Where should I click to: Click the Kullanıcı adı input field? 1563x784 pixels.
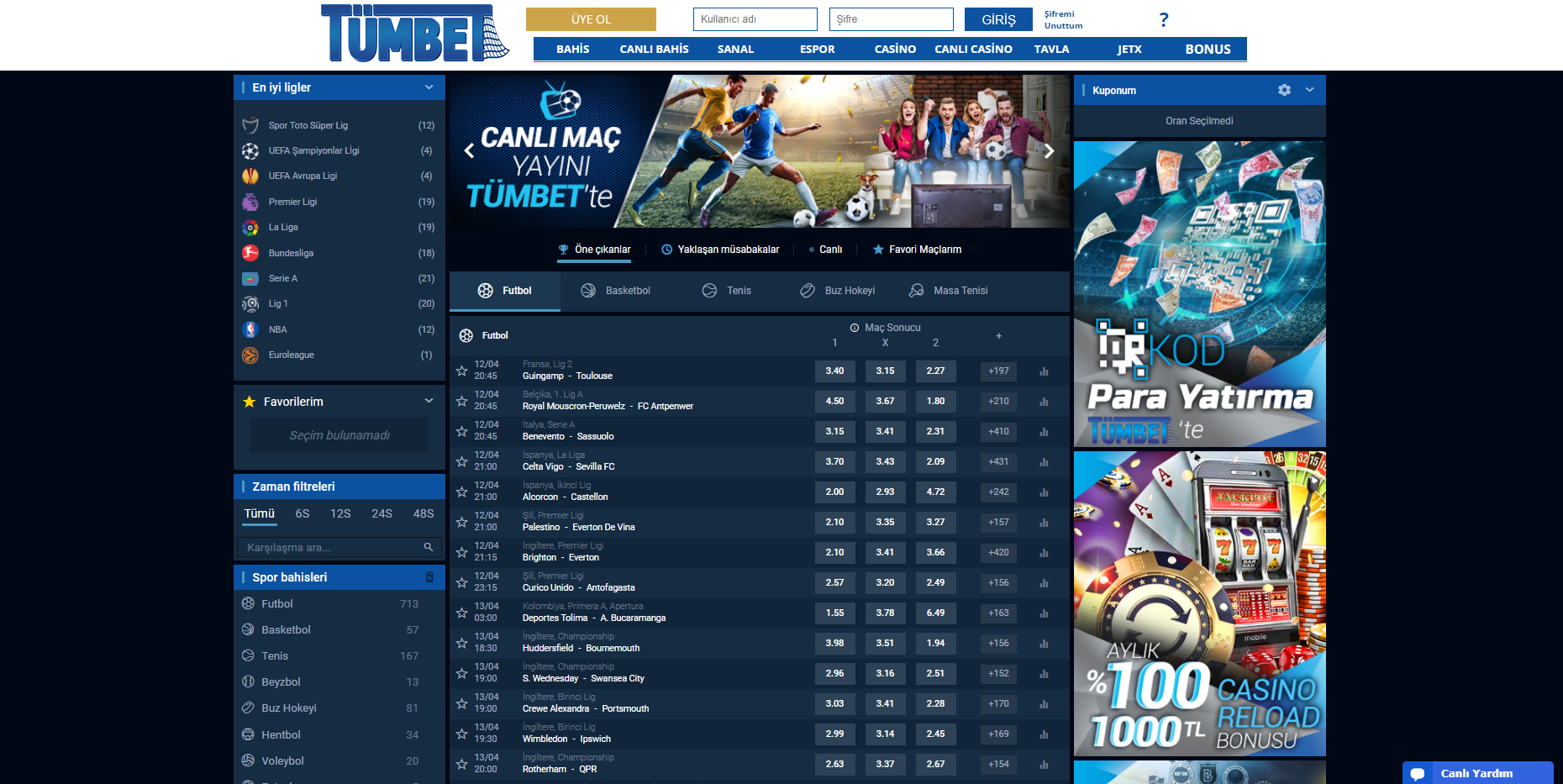[755, 19]
